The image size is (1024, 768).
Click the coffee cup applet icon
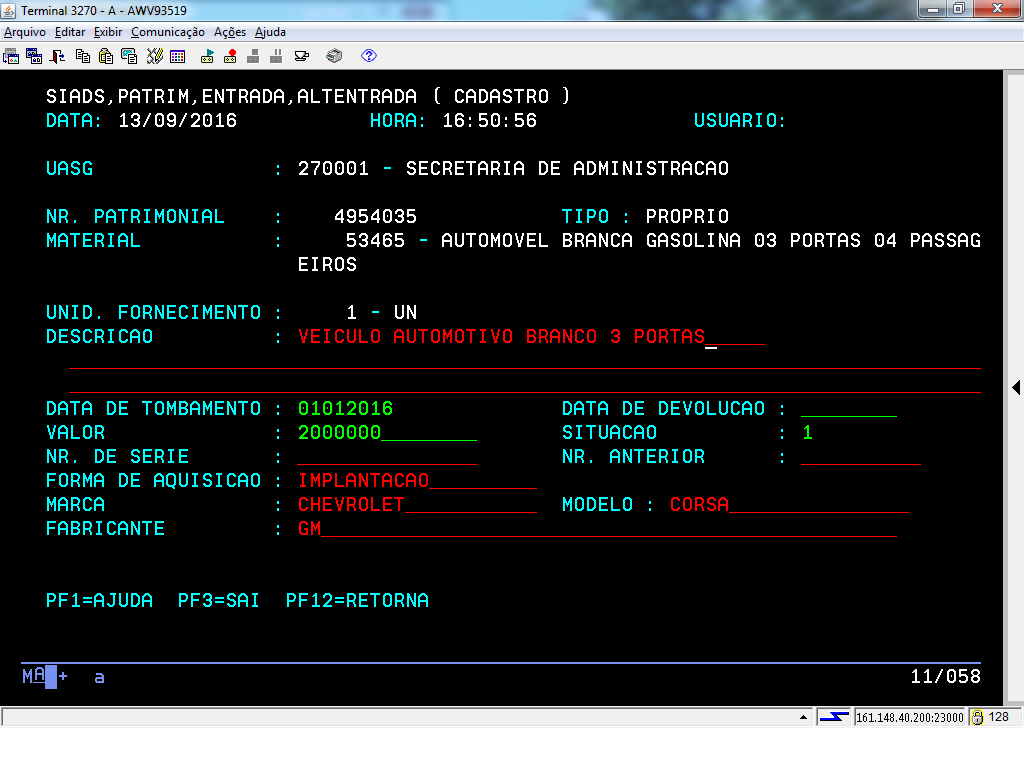302,56
